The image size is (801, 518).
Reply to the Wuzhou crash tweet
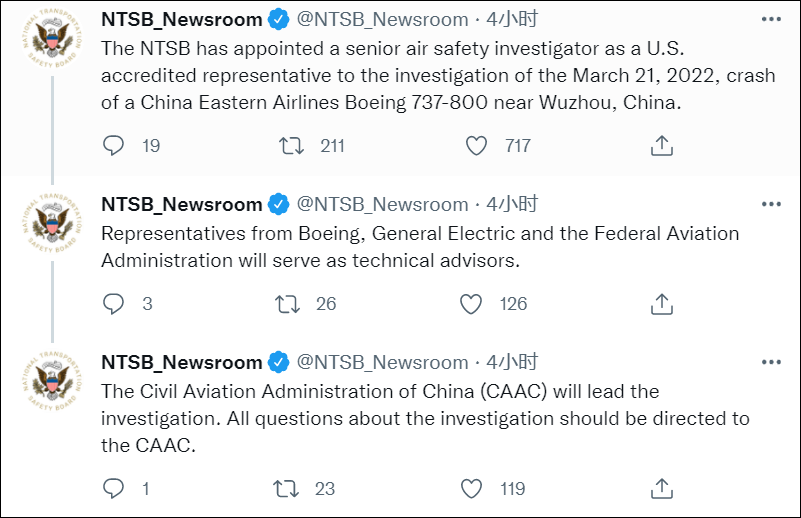click(114, 146)
